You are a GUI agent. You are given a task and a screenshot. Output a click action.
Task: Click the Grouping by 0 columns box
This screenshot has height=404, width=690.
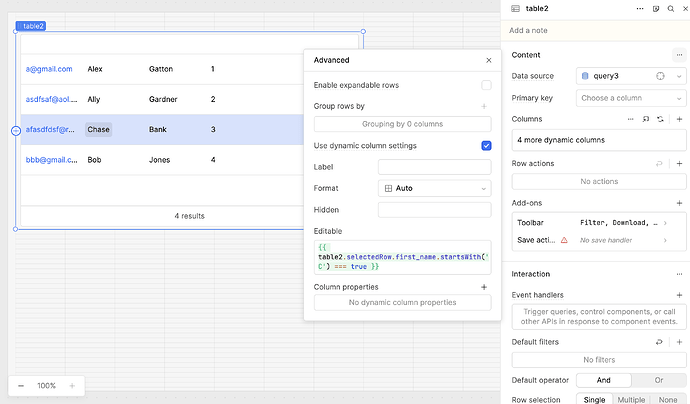tap(402, 124)
